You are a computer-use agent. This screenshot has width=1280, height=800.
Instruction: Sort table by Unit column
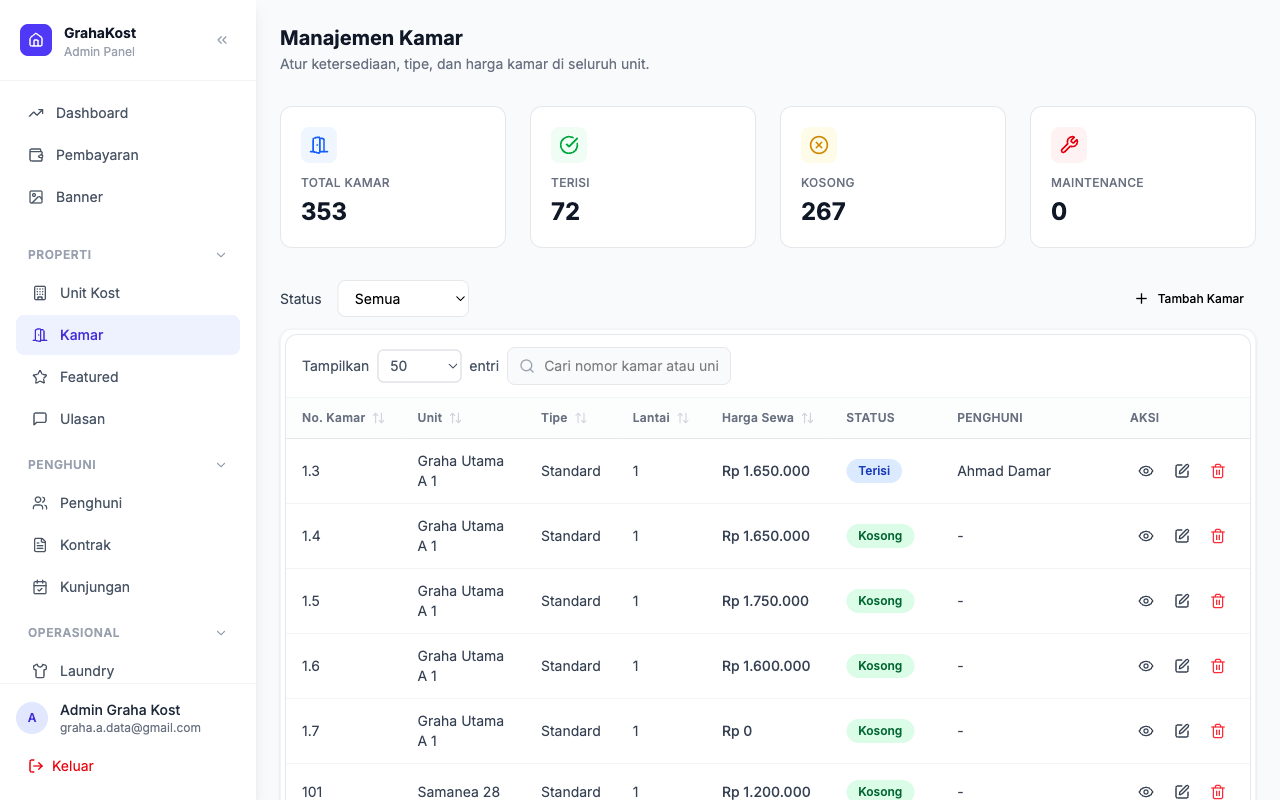[x=439, y=418]
